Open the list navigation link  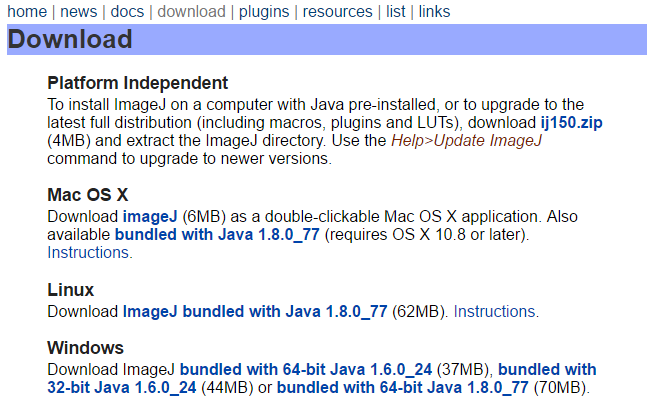395,12
